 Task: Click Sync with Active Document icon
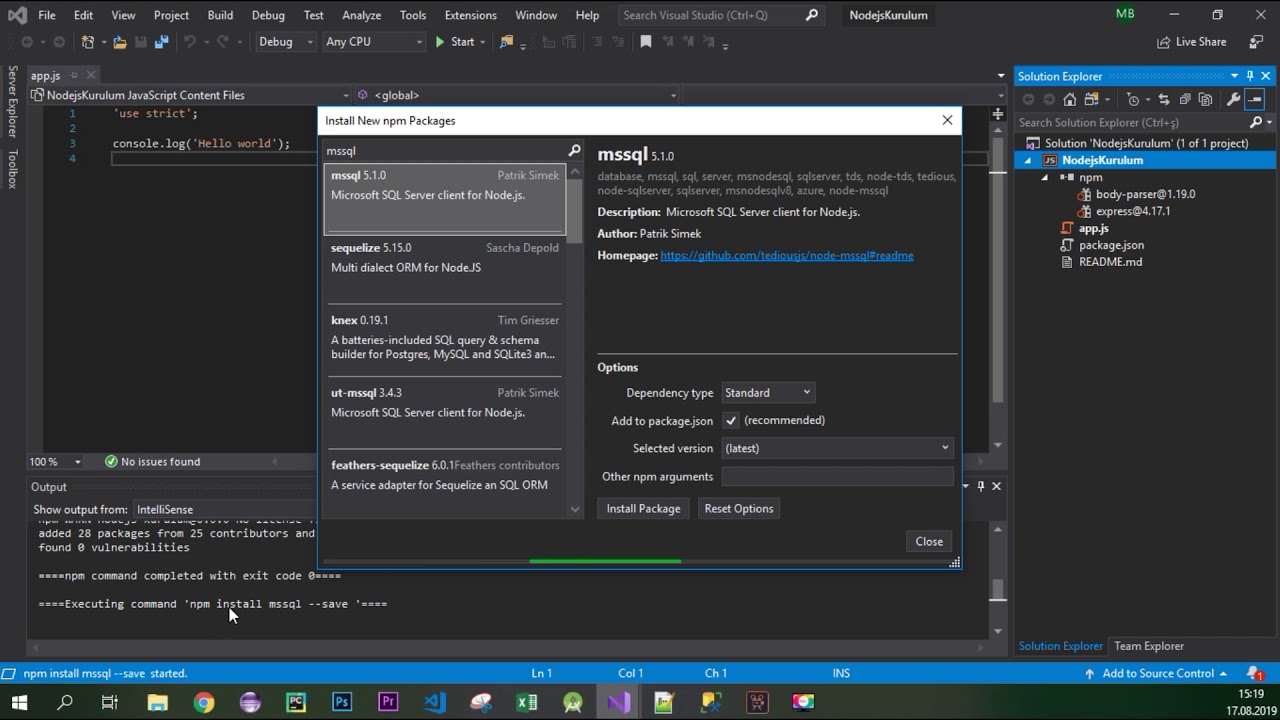[x=1164, y=99]
